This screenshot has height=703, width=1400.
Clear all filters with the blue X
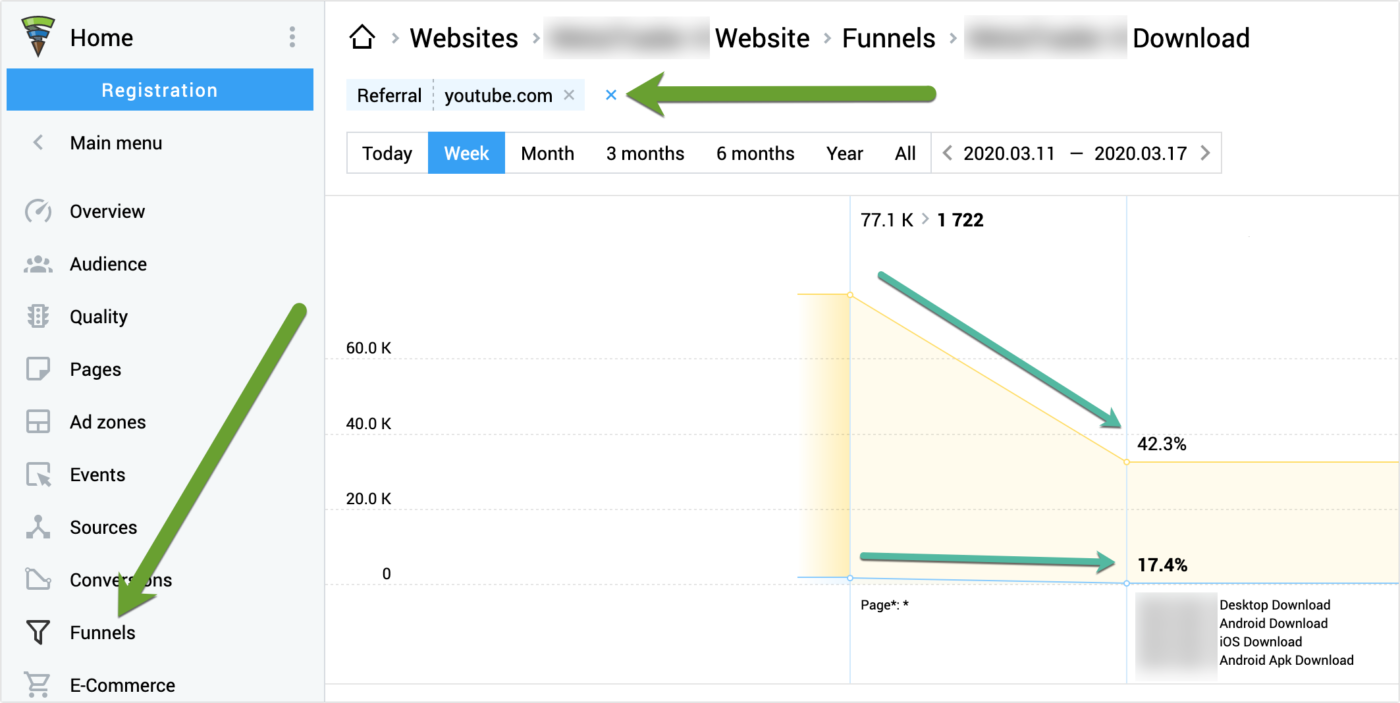611,95
